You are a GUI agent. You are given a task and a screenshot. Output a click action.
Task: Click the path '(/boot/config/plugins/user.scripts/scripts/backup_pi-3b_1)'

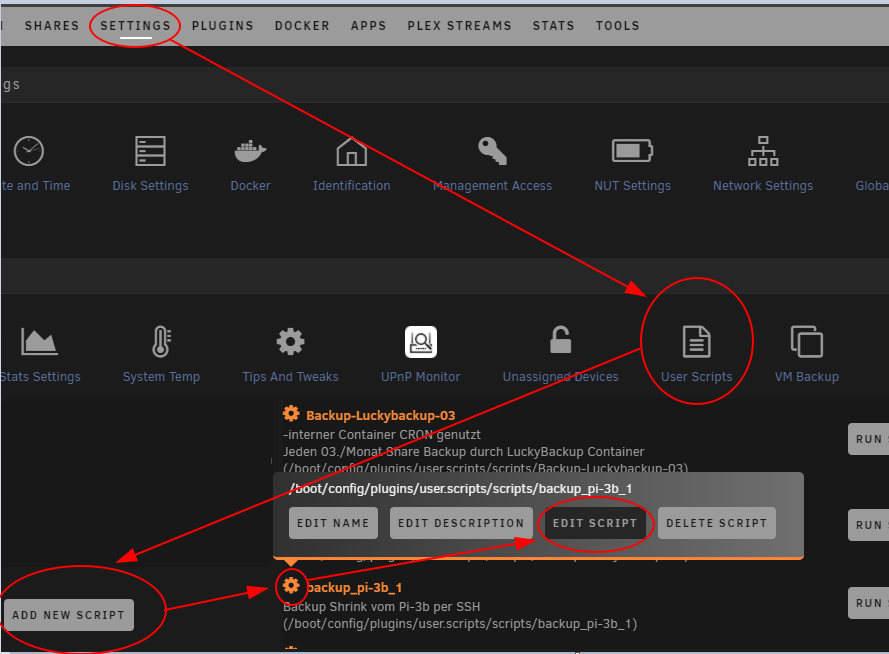pos(460,623)
